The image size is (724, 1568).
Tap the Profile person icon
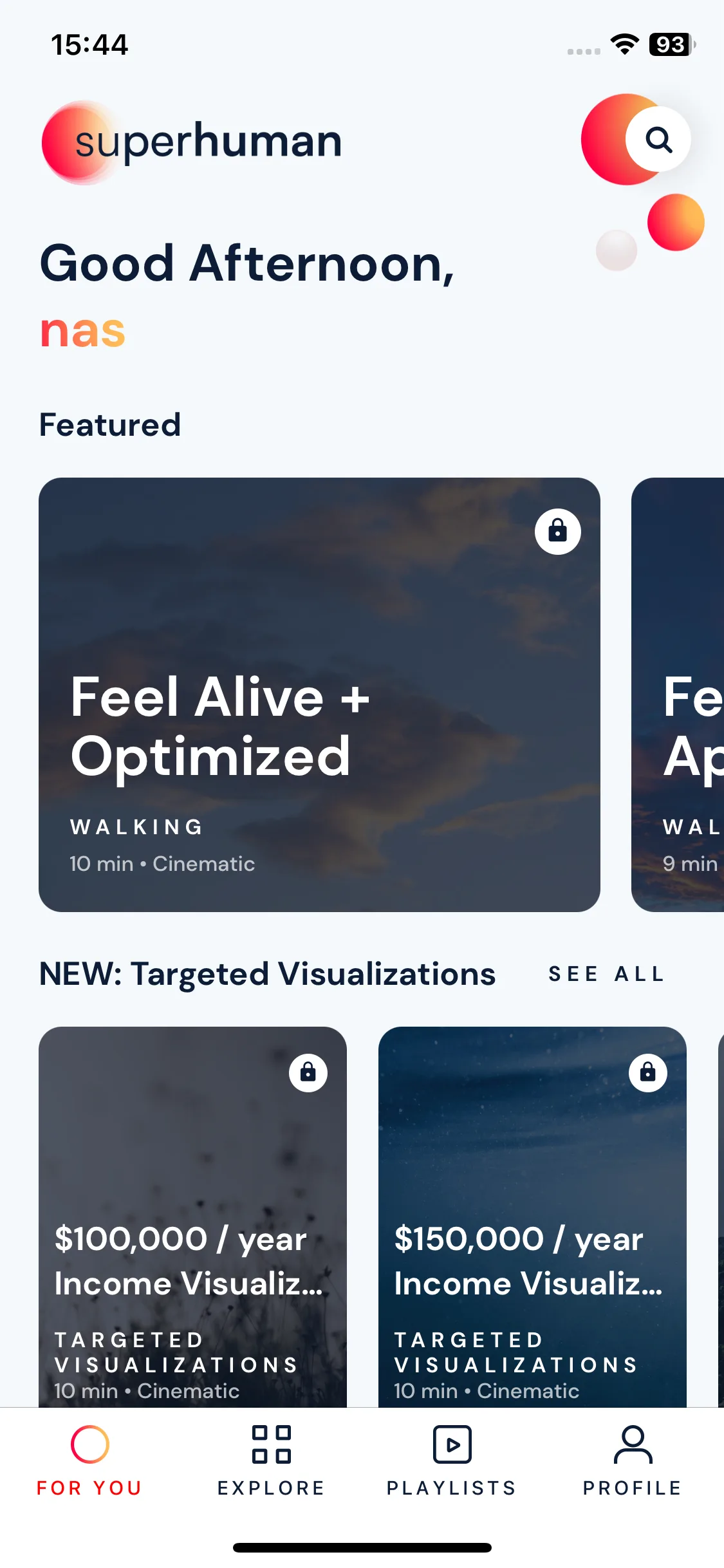point(633,1444)
